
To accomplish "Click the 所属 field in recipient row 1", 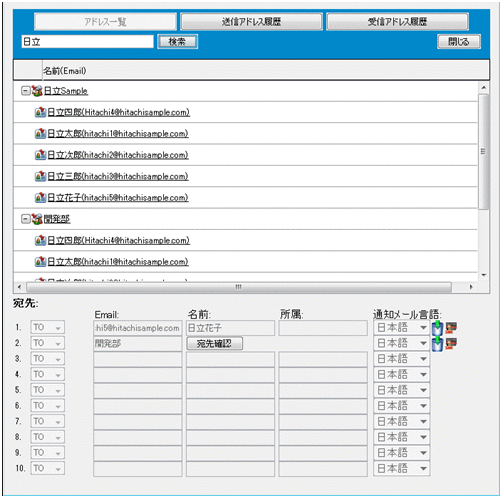I will point(323,328).
